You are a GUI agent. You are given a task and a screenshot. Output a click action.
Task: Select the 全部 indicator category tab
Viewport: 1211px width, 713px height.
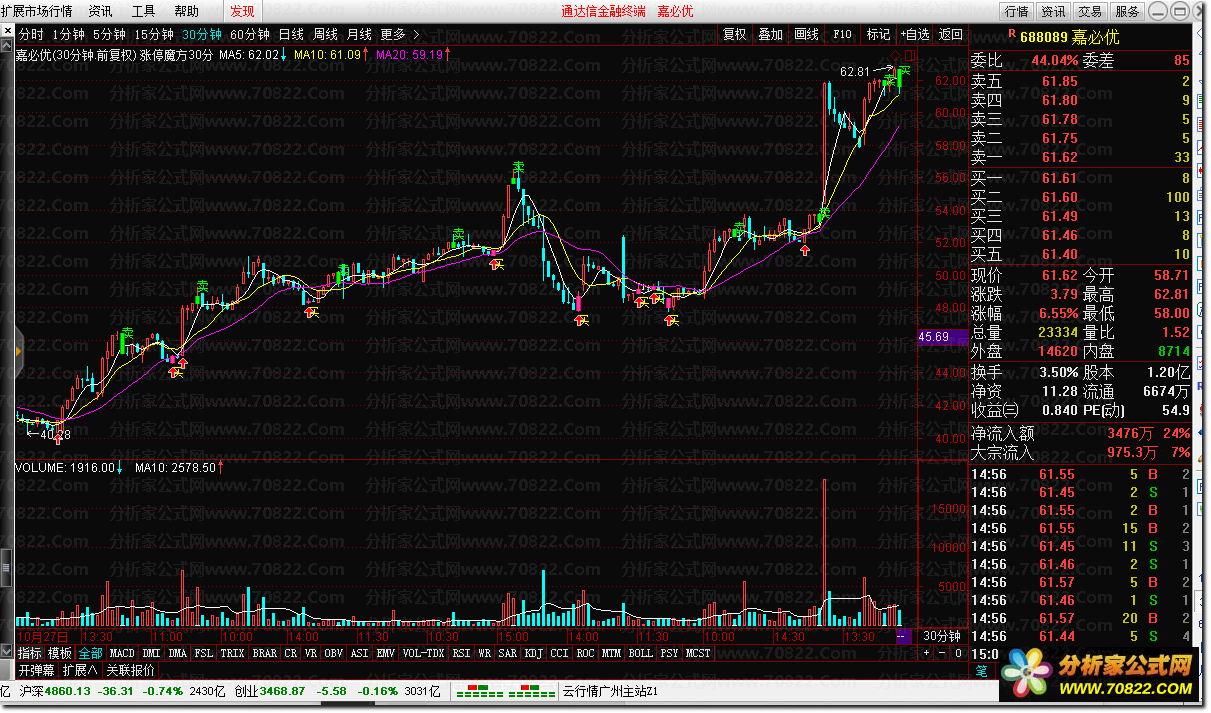91,653
